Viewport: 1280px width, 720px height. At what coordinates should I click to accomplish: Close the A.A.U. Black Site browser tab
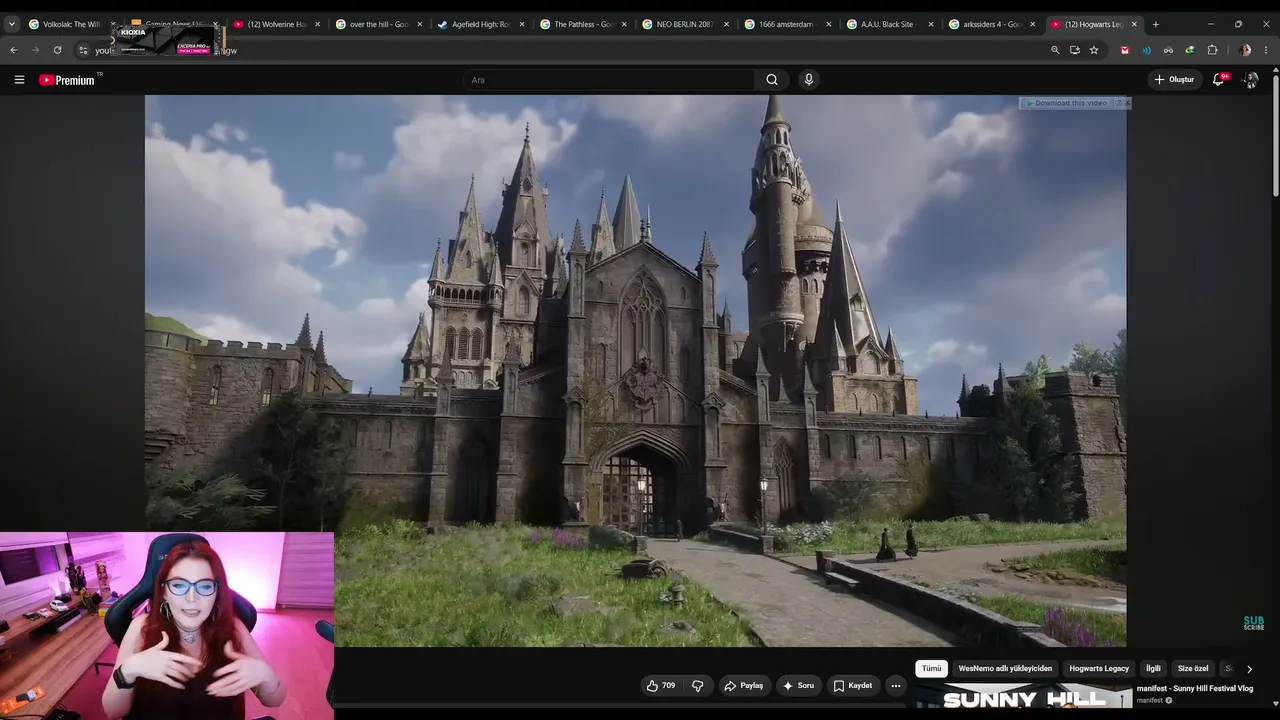[x=930, y=24]
